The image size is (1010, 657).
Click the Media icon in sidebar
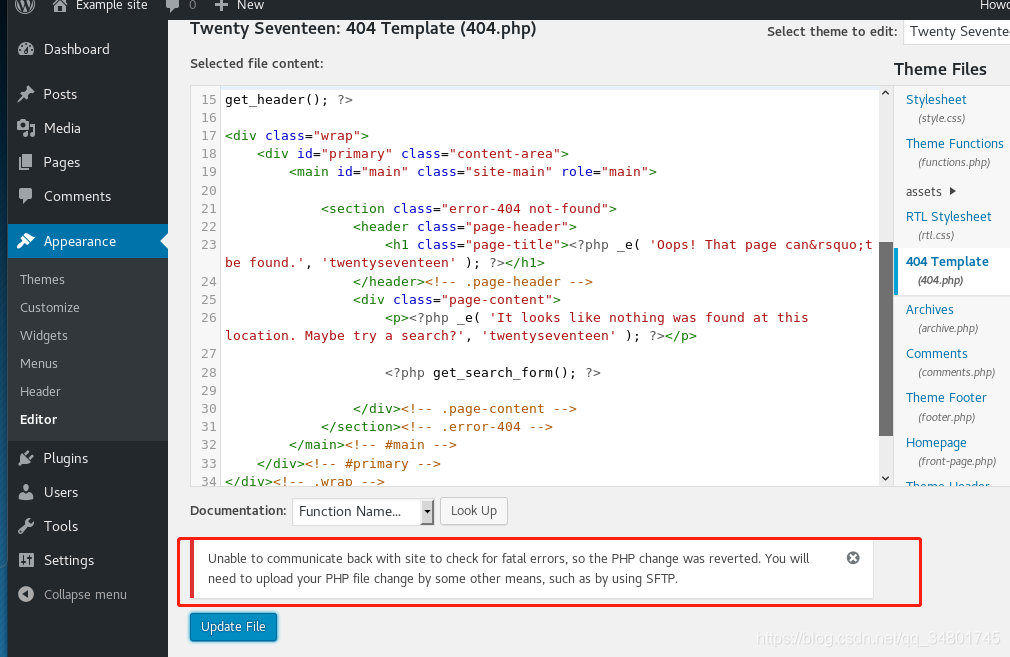pos(26,128)
